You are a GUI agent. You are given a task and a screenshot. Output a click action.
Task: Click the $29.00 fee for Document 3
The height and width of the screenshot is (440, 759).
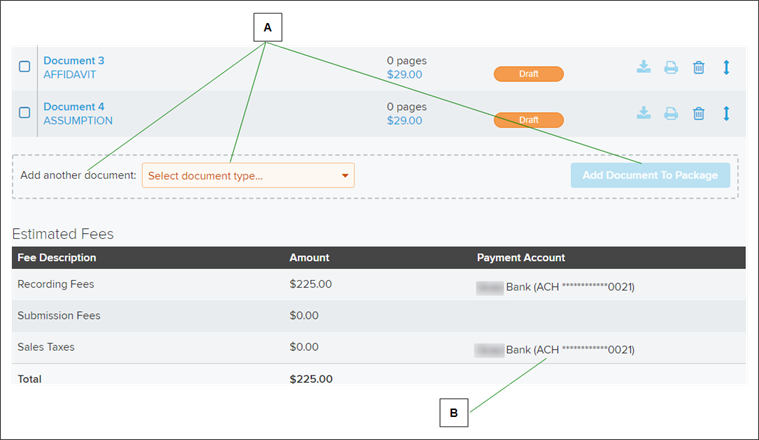pos(404,74)
